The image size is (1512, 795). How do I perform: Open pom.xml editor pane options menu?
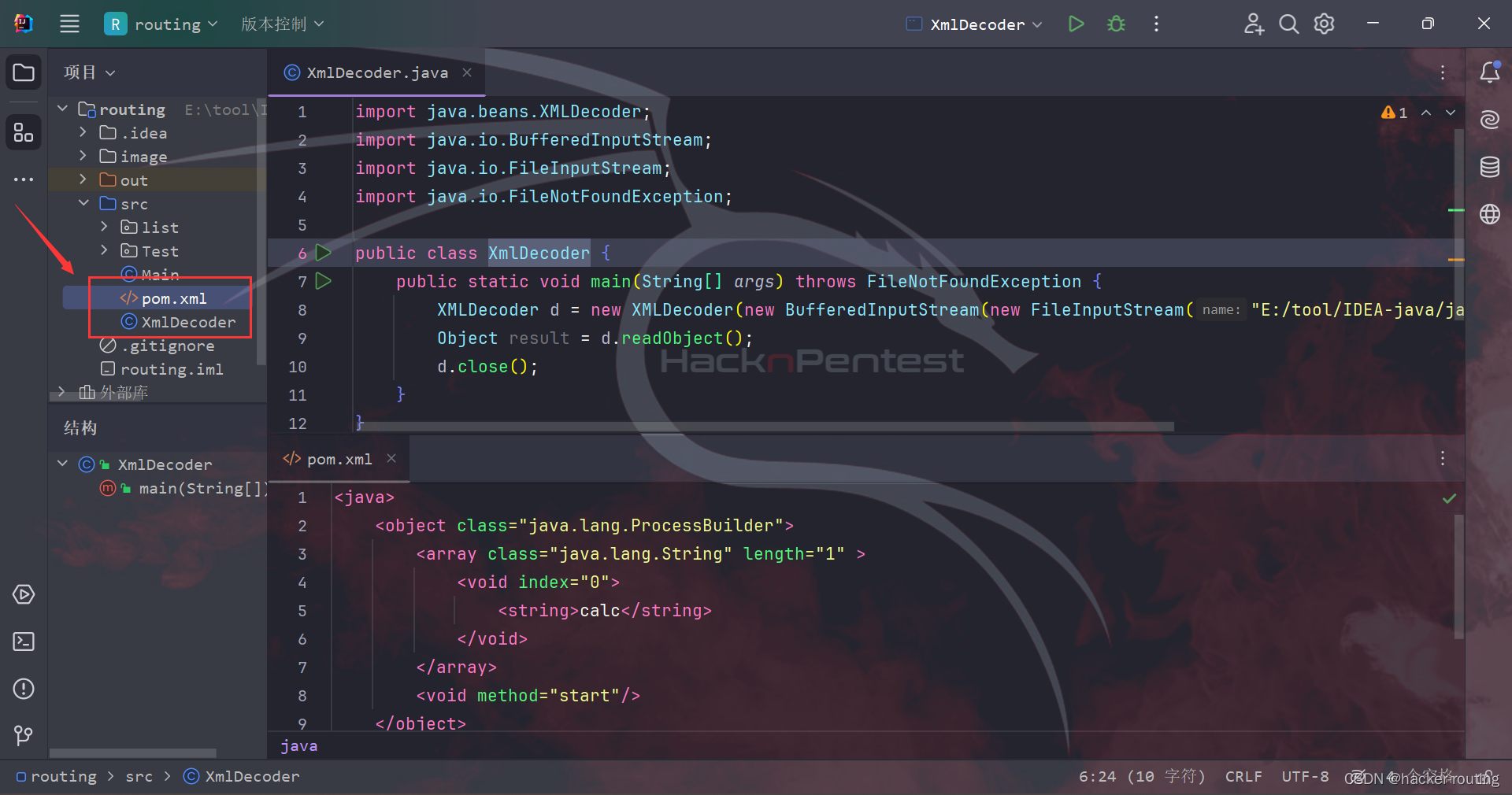point(1443,458)
